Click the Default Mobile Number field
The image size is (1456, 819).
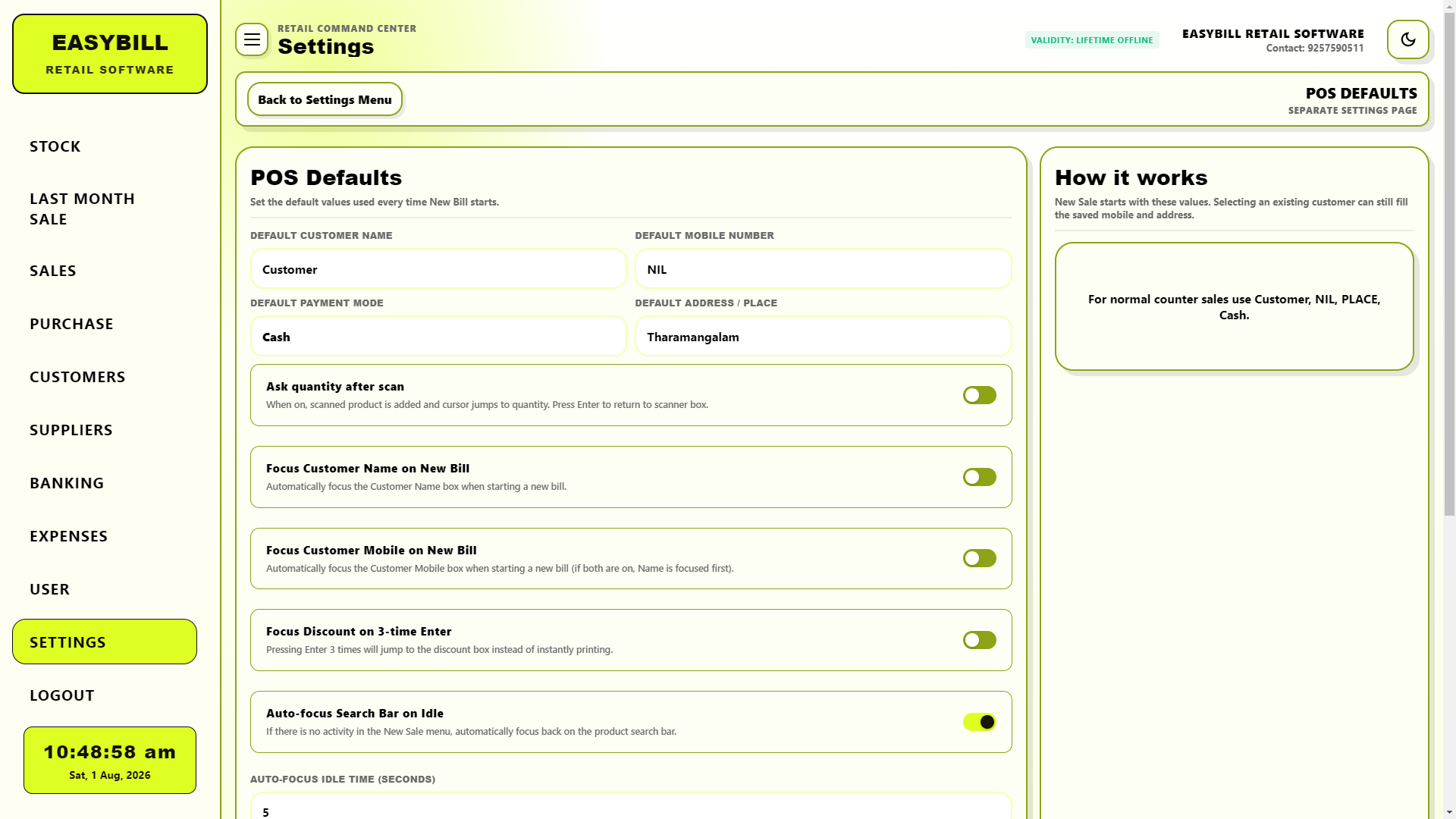(823, 268)
